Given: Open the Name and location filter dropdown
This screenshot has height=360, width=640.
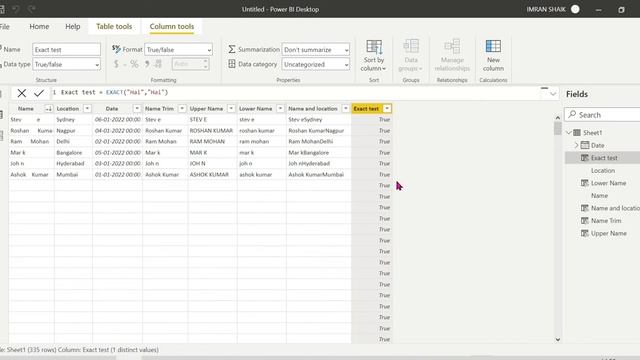Looking at the screenshot, I should pos(346,109).
